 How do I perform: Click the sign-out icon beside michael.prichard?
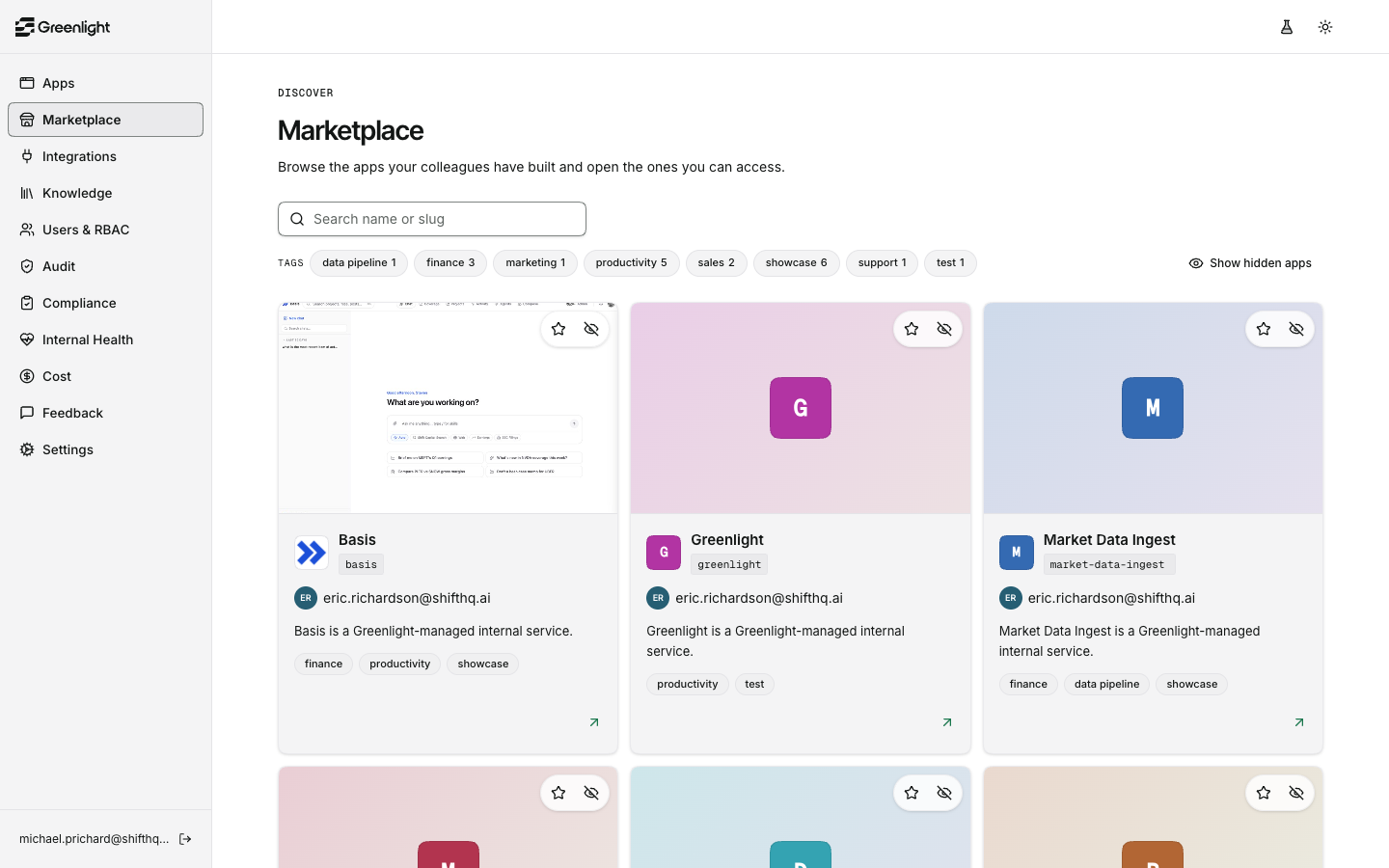185,839
